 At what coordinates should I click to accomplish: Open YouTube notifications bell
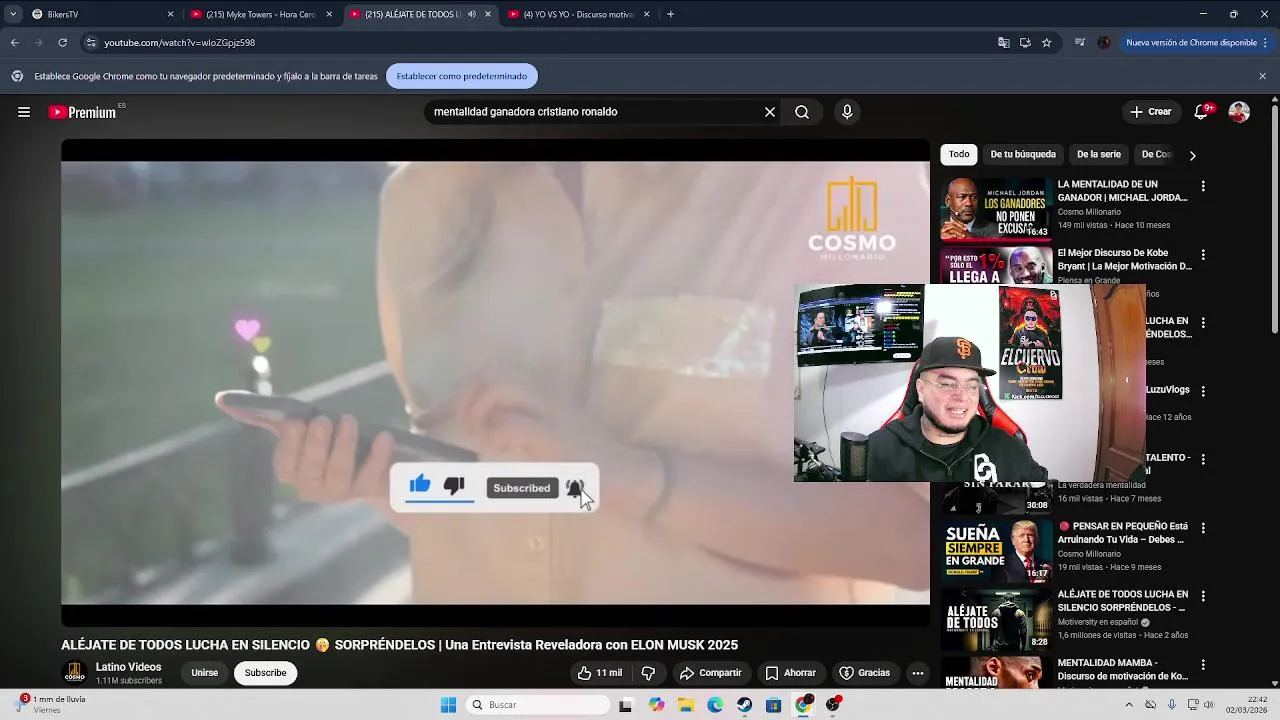click(1201, 112)
